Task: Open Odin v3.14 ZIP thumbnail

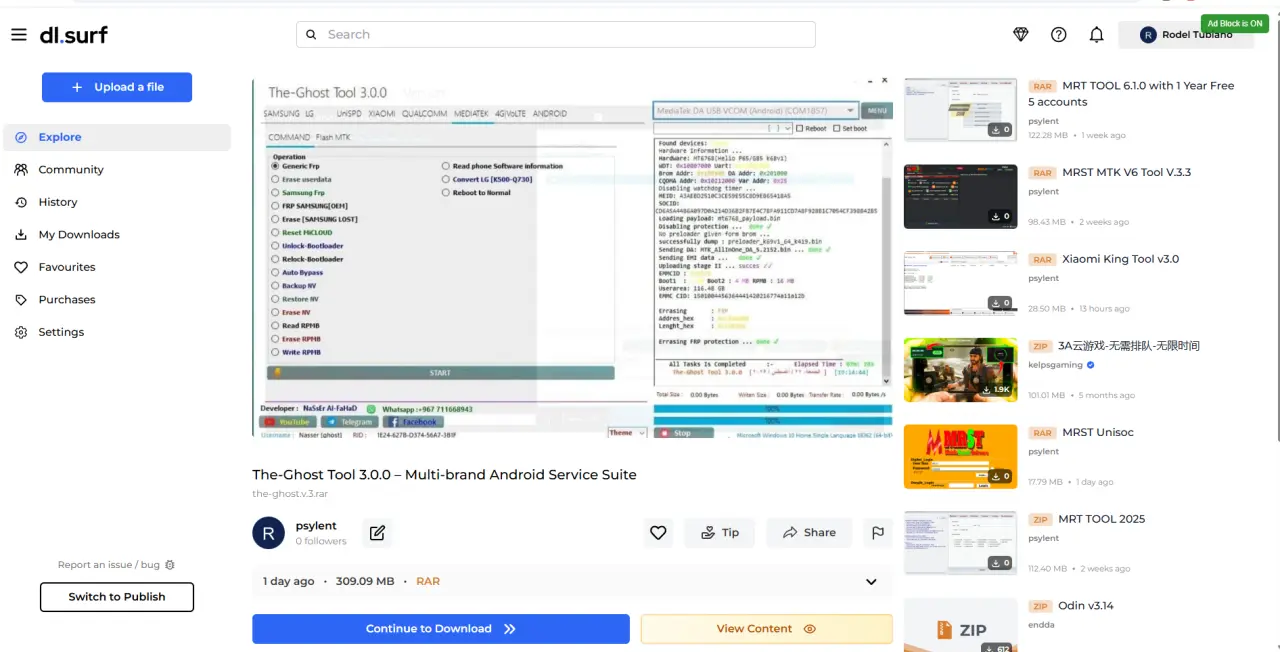Action: [961, 626]
